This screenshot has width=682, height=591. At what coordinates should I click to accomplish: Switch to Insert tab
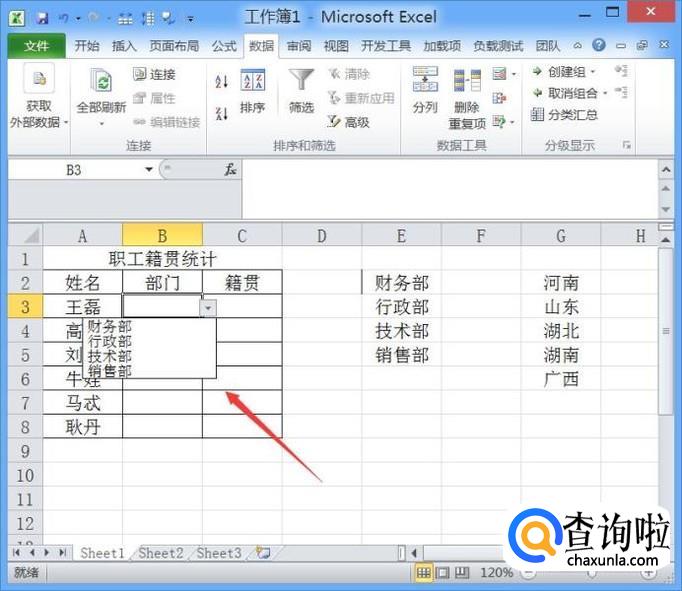coord(124,46)
